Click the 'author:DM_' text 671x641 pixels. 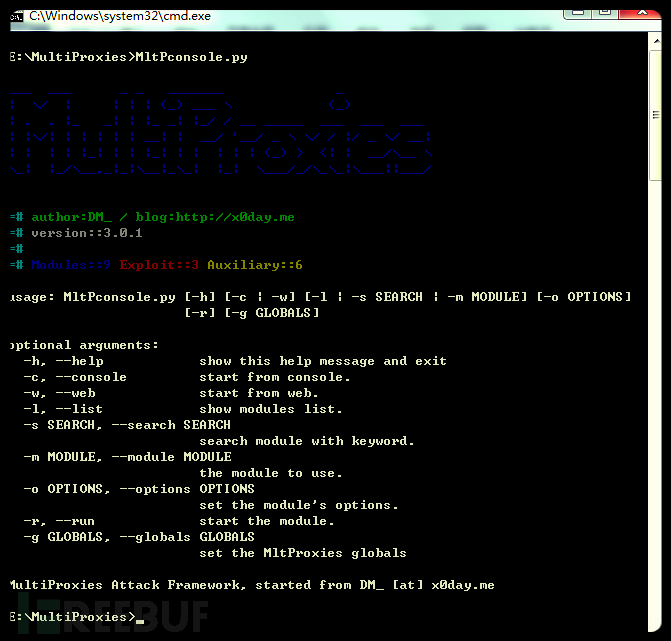71,217
